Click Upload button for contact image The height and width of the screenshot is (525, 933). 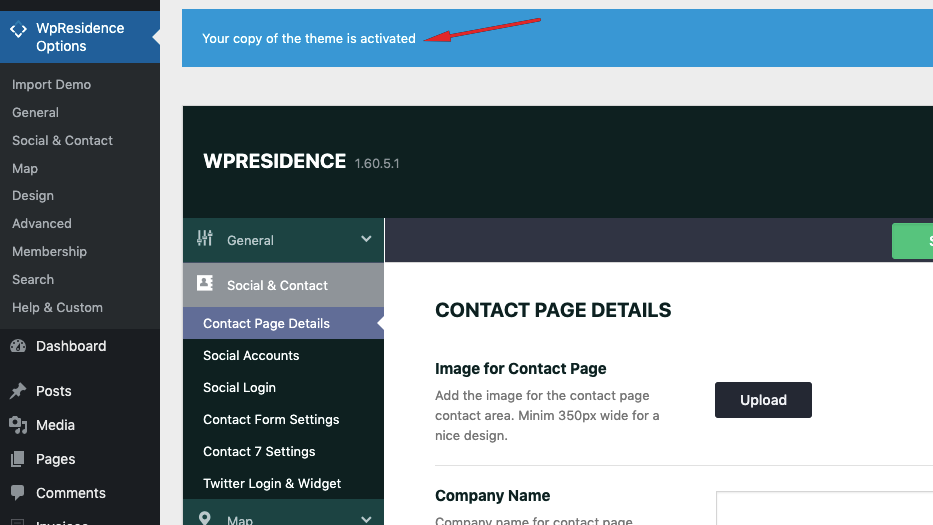click(x=763, y=400)
